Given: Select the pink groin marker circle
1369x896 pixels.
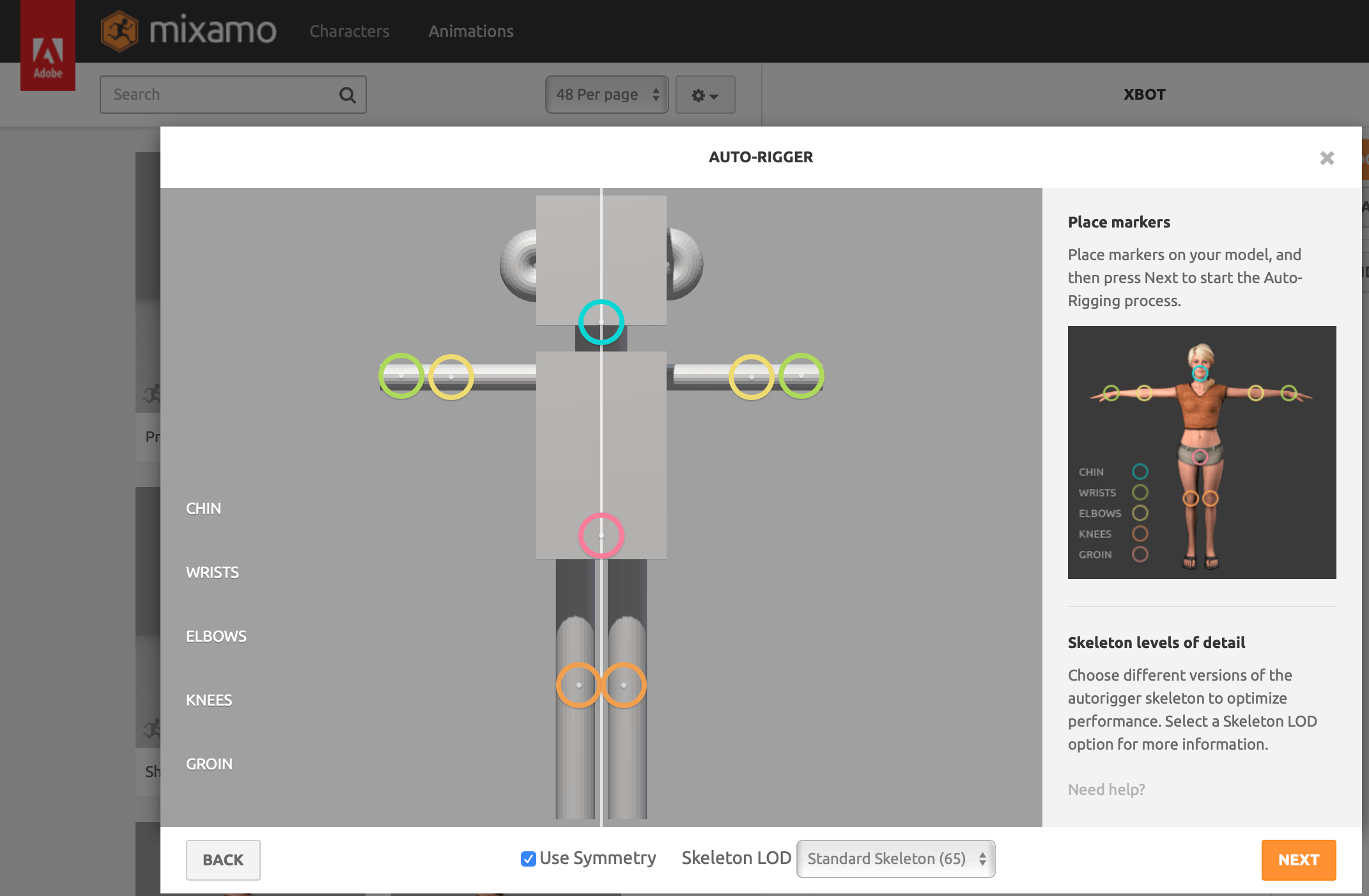Looking at the screenshot, I should pyautogui.click(x=601, y=536).
